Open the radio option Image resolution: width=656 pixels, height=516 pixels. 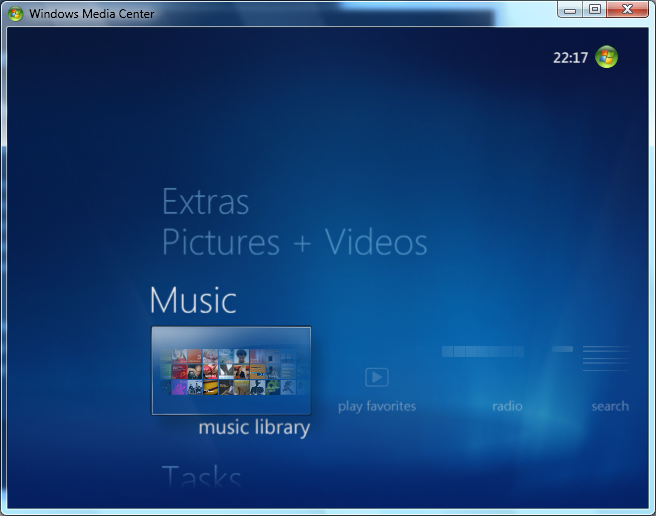coord(507,406)
